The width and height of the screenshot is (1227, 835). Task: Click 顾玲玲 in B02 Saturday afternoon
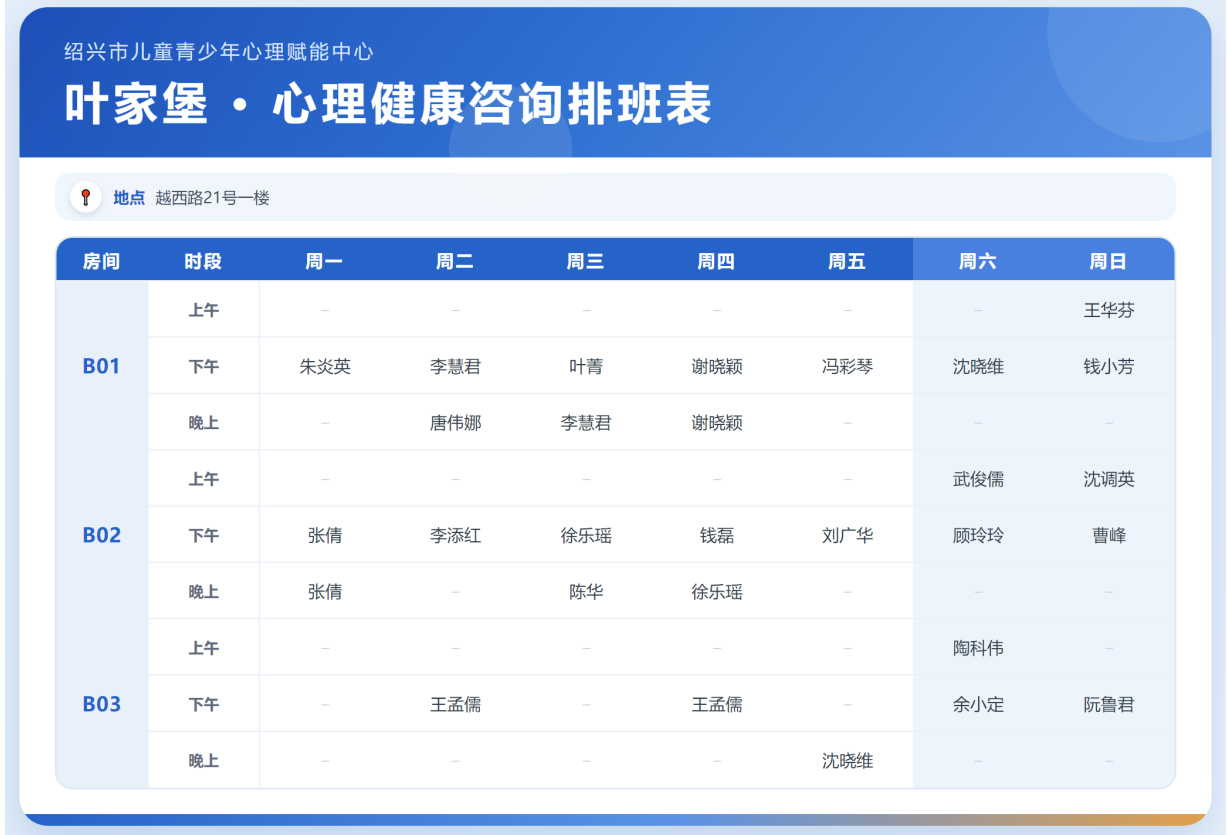[x=978, y=536]
